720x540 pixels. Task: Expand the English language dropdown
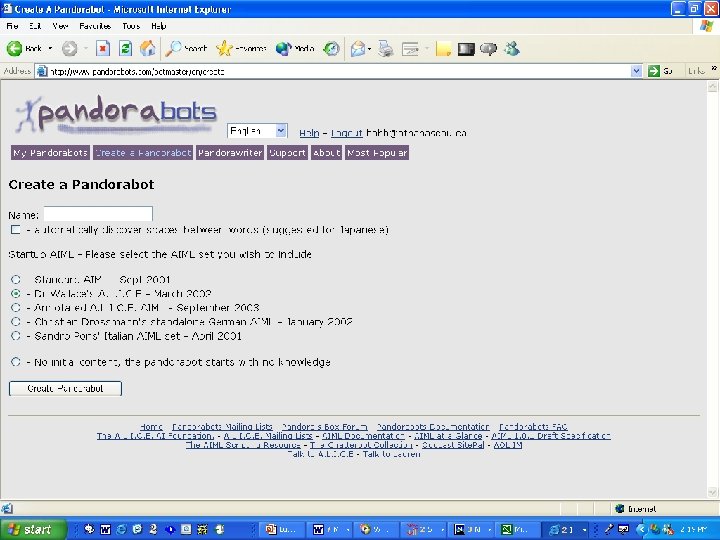point(281,131)
